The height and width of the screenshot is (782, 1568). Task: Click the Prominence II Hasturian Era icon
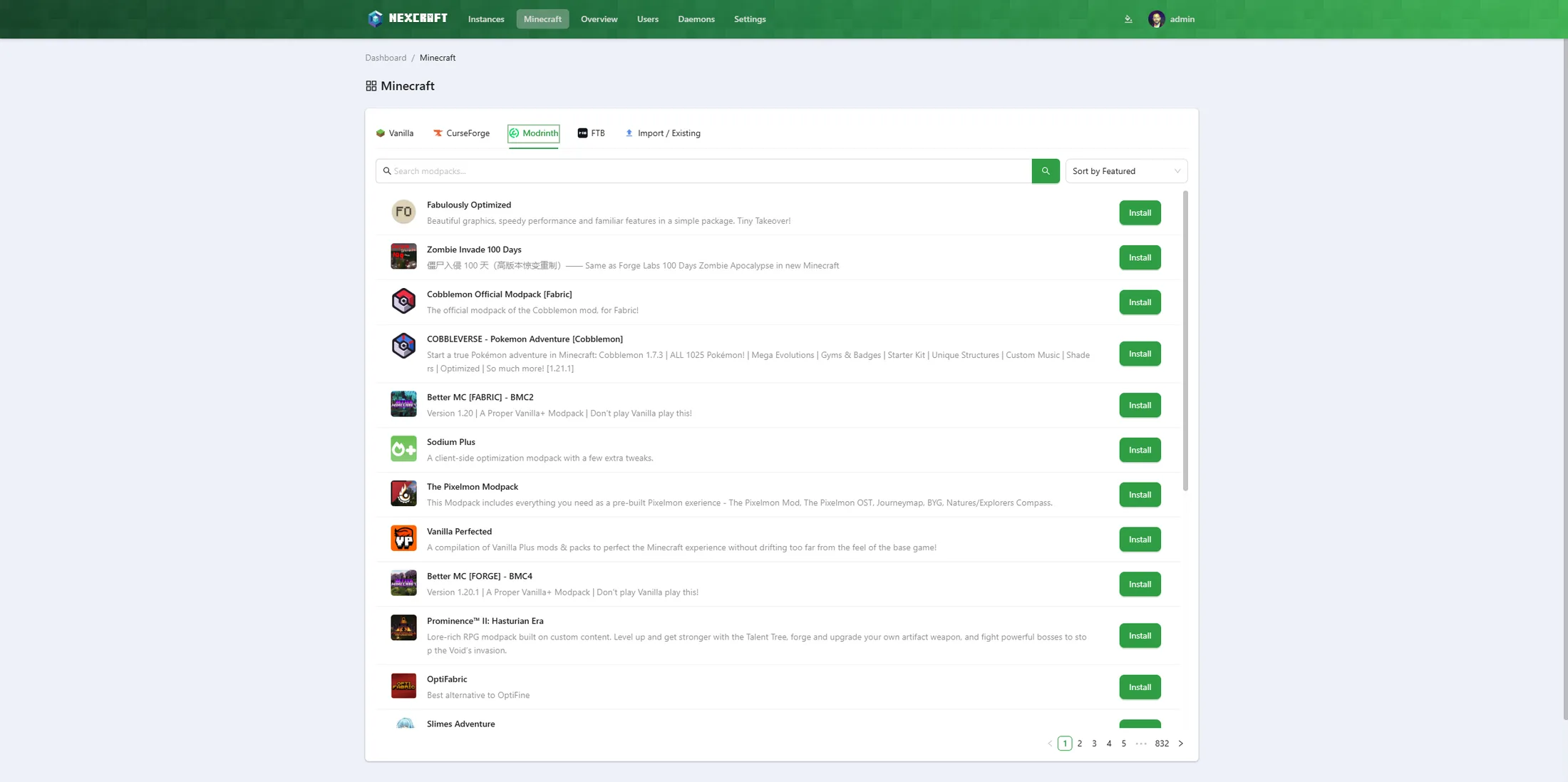403,628
